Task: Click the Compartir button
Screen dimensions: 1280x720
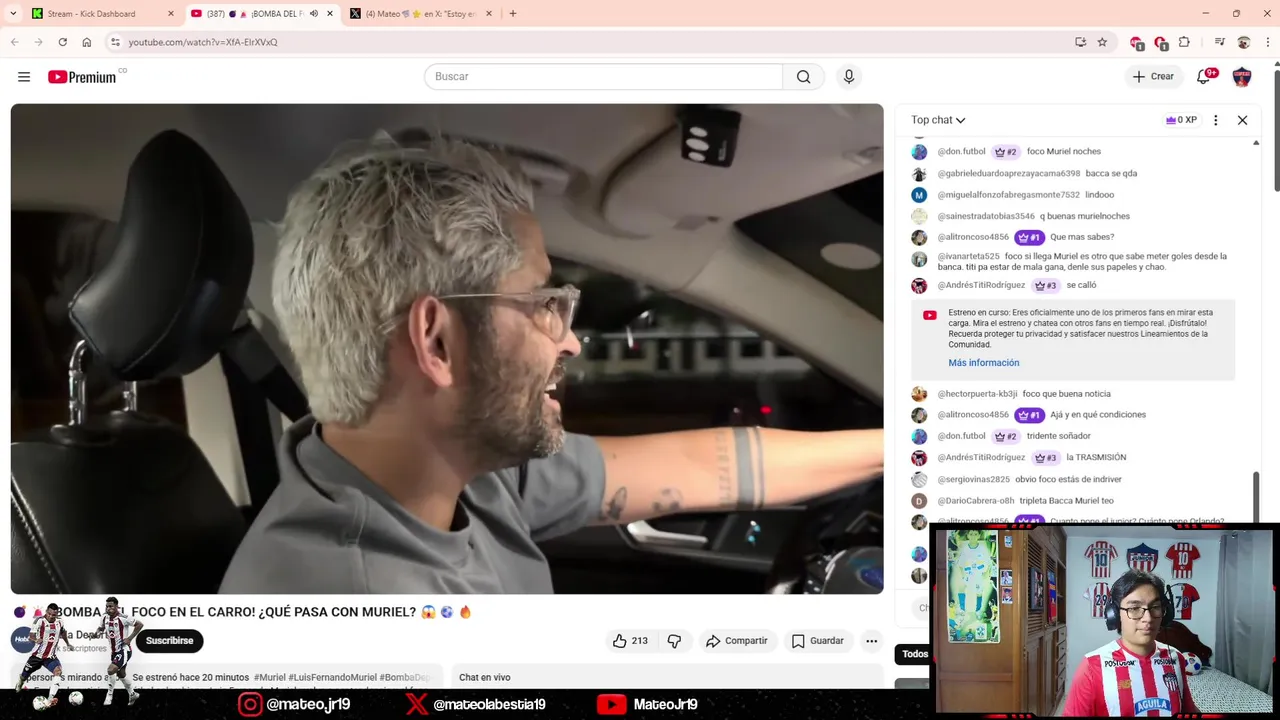Action: click(x=737, y=641)
